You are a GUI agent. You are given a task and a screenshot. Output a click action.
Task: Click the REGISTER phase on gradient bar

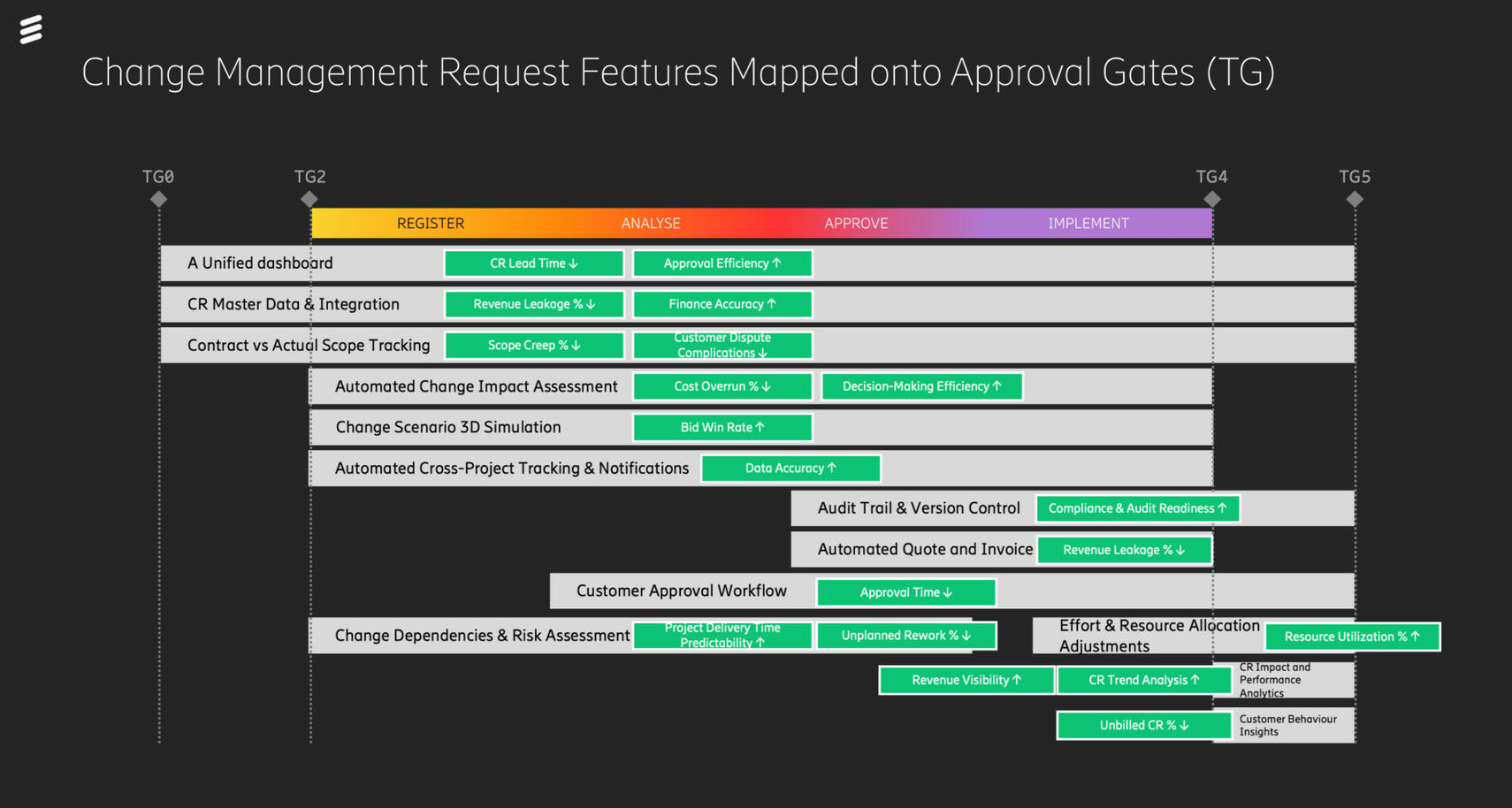(x=431, y=224)
